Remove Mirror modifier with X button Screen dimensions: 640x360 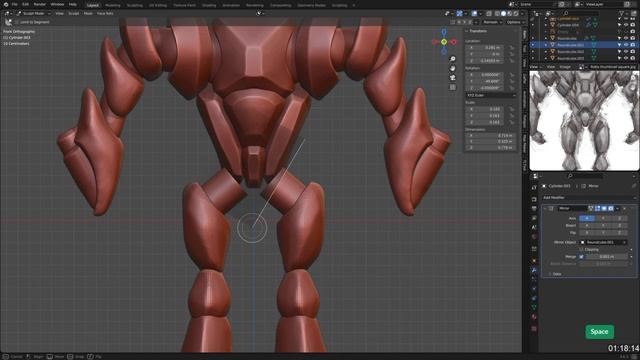(624, 209)
